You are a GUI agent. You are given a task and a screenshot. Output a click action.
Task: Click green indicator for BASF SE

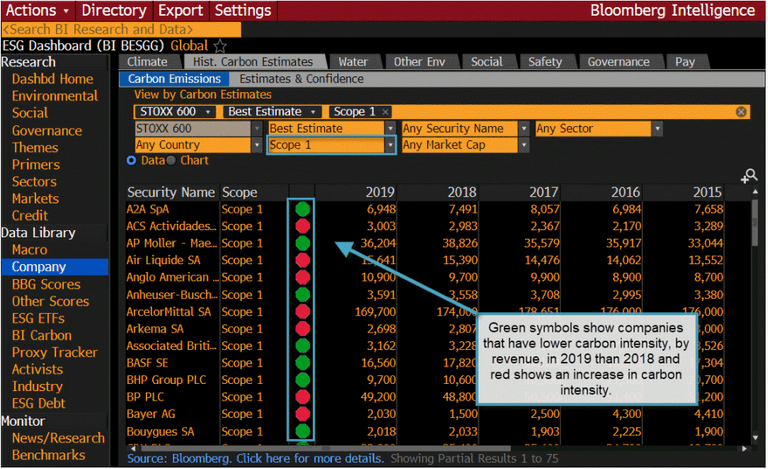click(303, 363)
